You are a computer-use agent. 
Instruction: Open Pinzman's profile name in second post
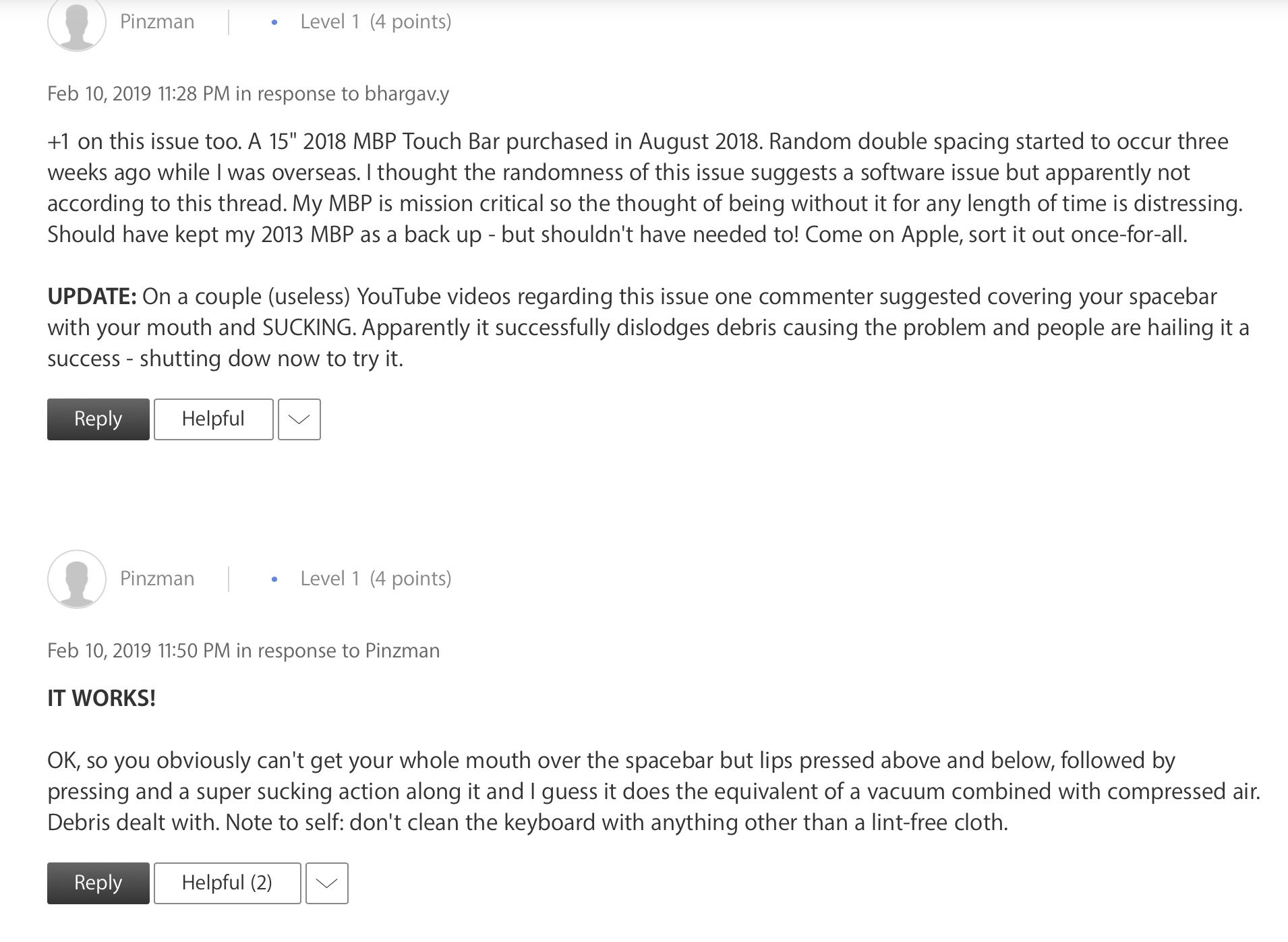(157, 579)
